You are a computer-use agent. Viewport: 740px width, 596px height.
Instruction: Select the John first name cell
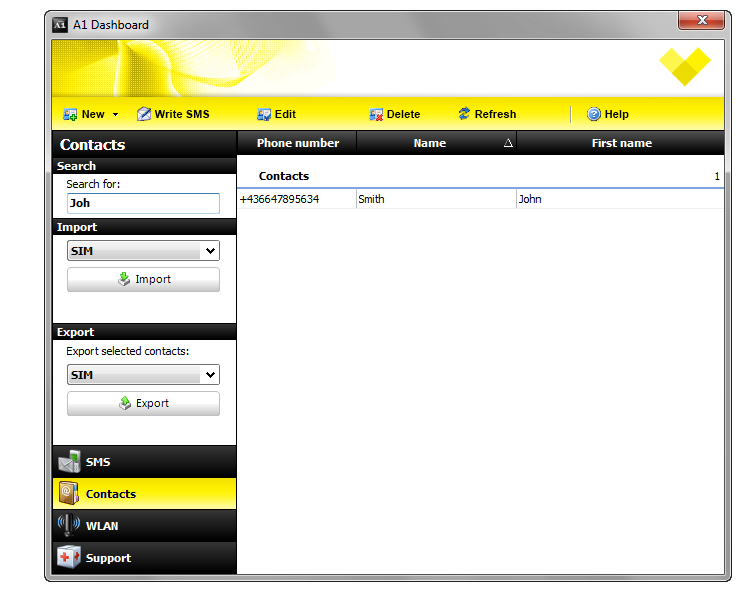620,199
